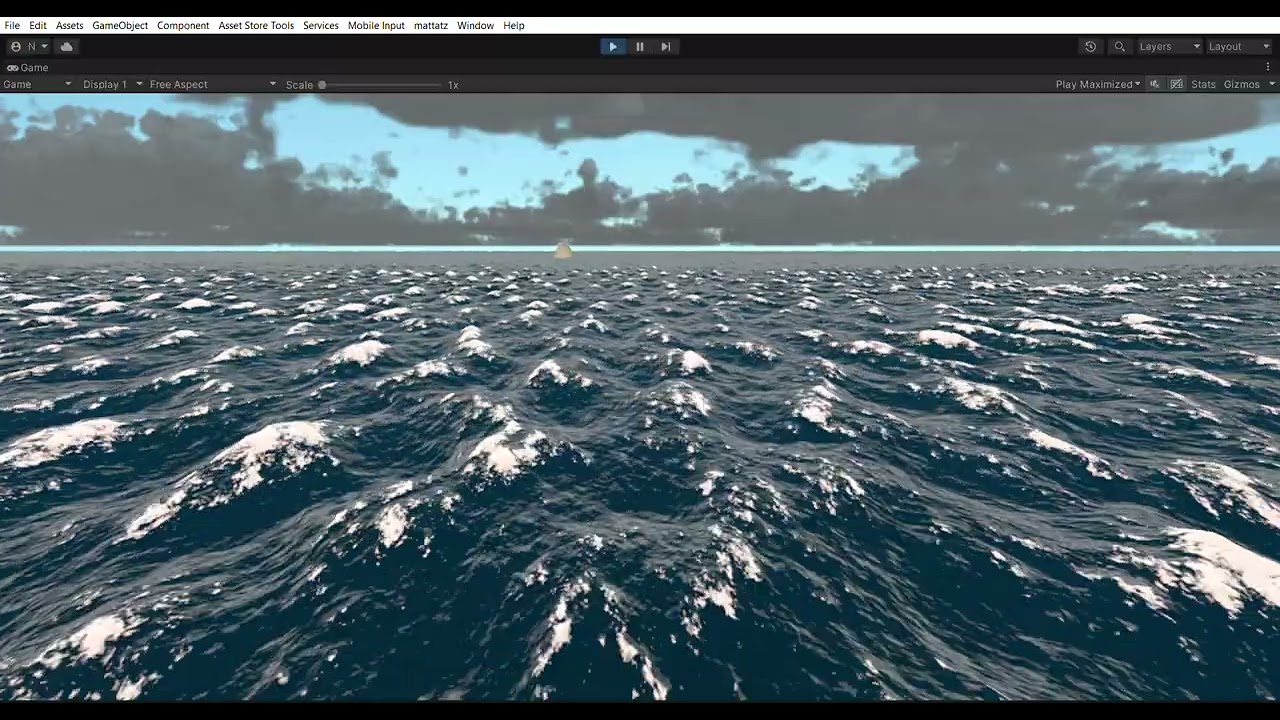Toggle Gizmos in Game view
The width and height of the screenshot is (1280, 720).
(1242, 85)
